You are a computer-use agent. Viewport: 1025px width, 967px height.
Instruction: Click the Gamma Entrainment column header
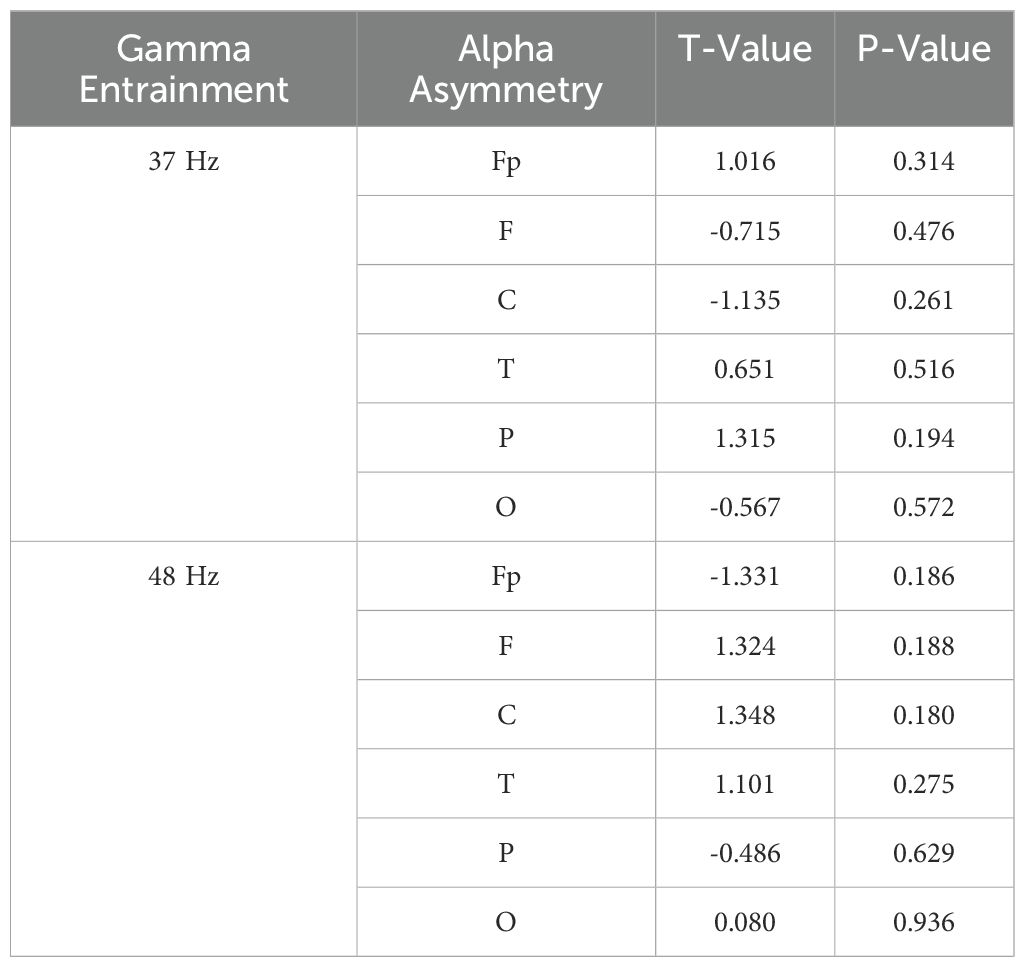[x=184, y=69]
